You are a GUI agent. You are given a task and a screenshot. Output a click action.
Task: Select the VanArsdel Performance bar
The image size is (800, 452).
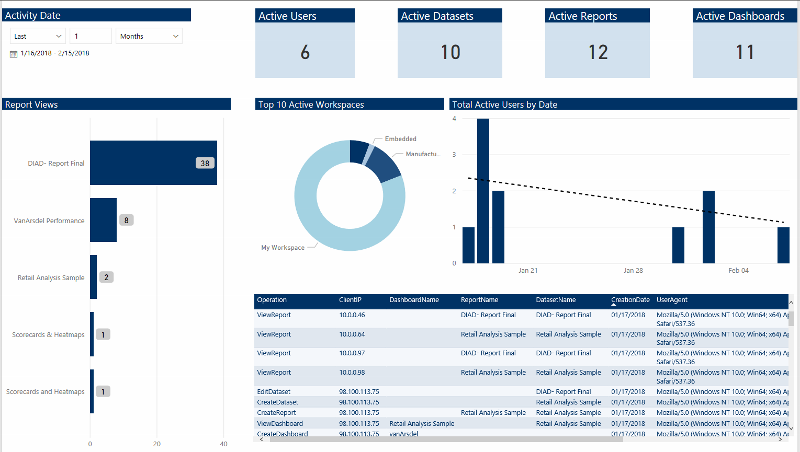point(103,220)
